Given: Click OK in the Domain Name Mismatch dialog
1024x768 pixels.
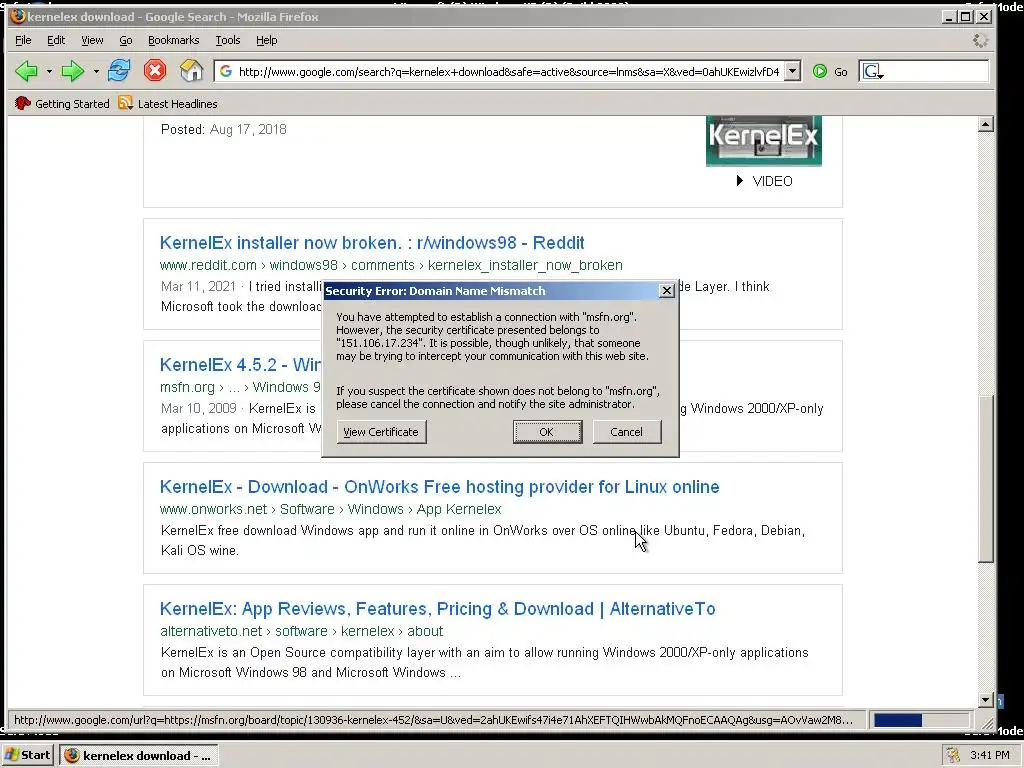Looking at the screenshot, I should pyautogui.click(x=547, y=432).
